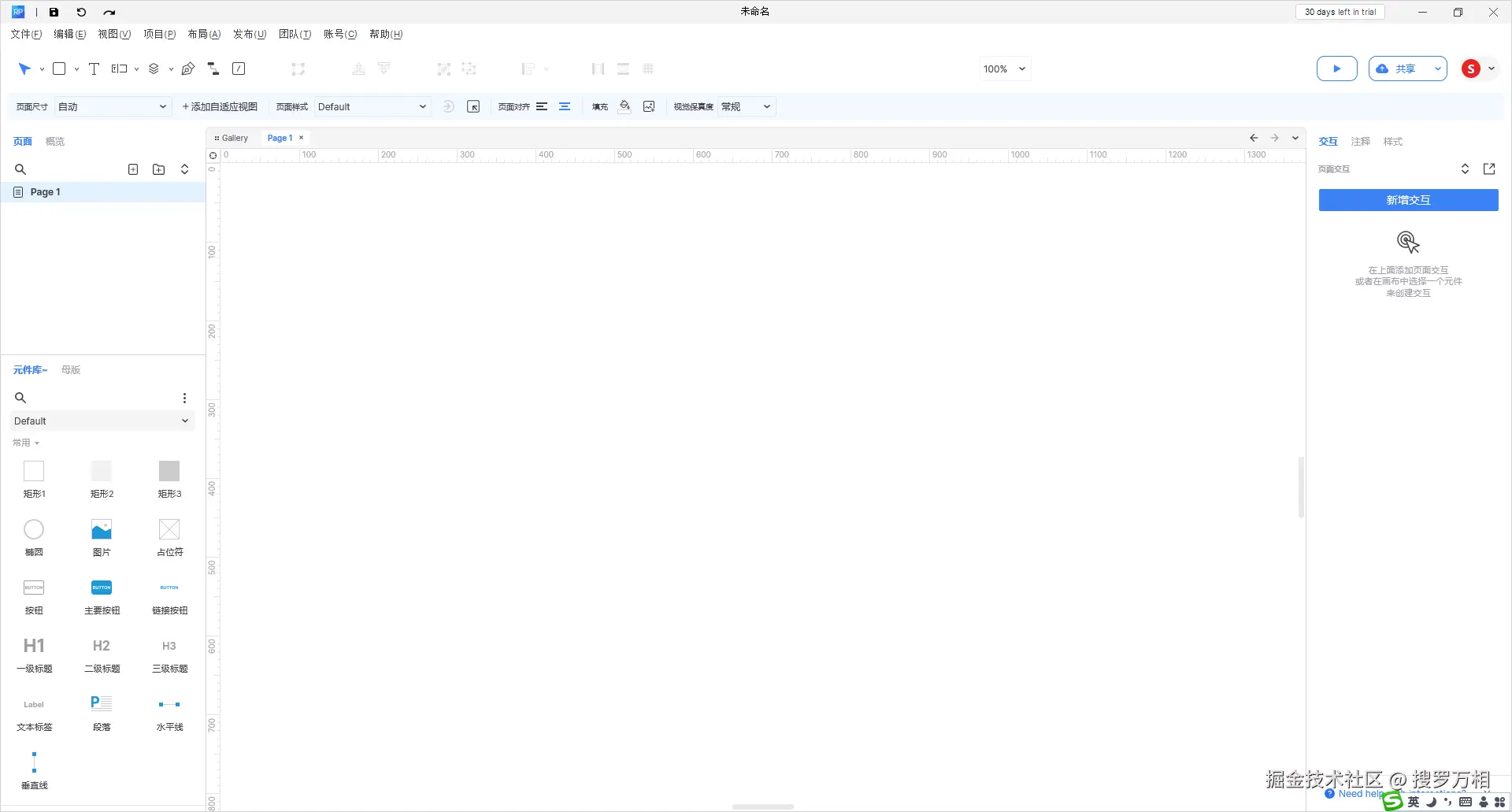Search pages with the magnifier icon
The image size is (1512, 812).
tap(20, 169)
